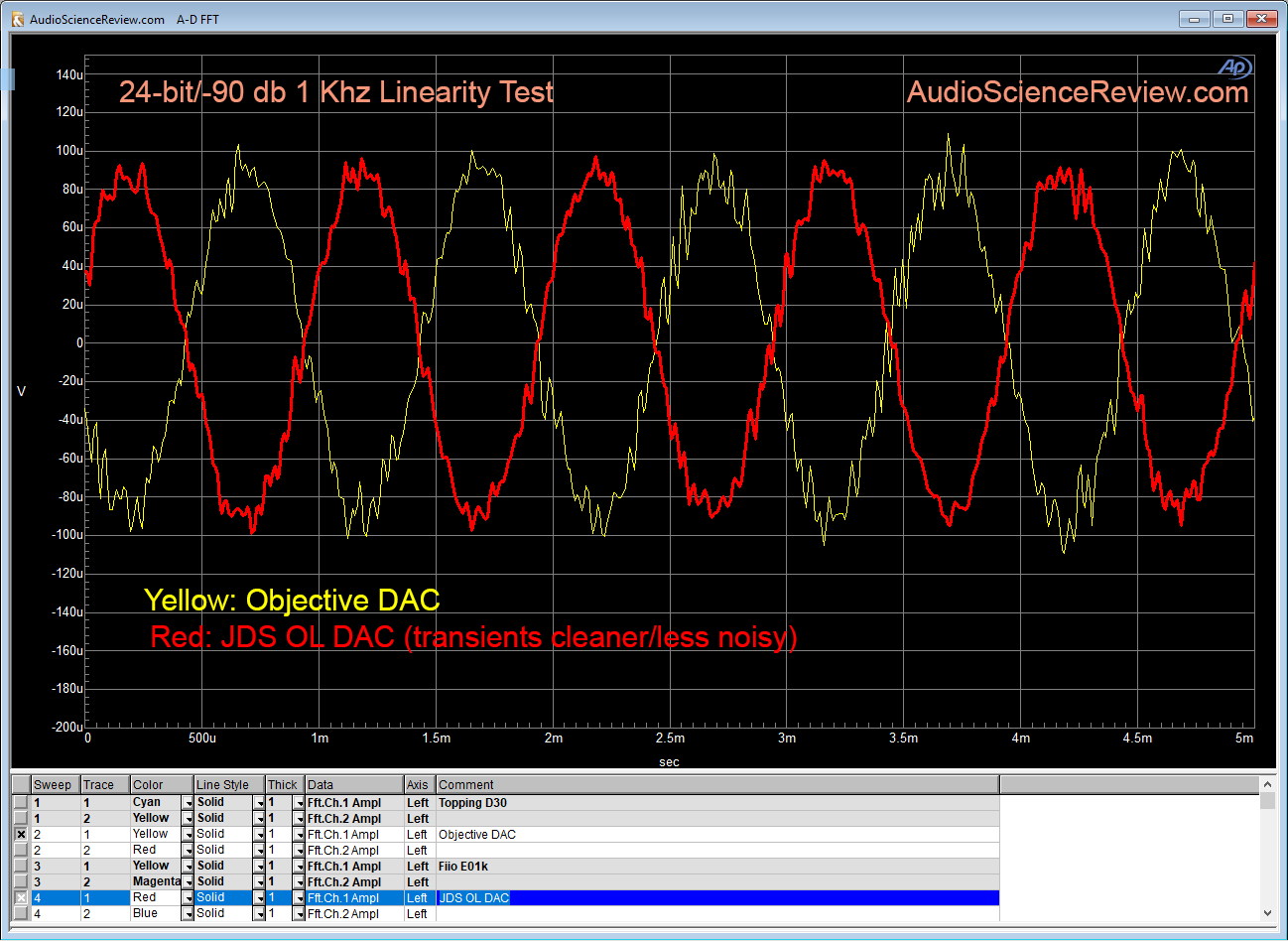
Task: Click the legend scrollbar down arrow
Action: point(1267,913)
